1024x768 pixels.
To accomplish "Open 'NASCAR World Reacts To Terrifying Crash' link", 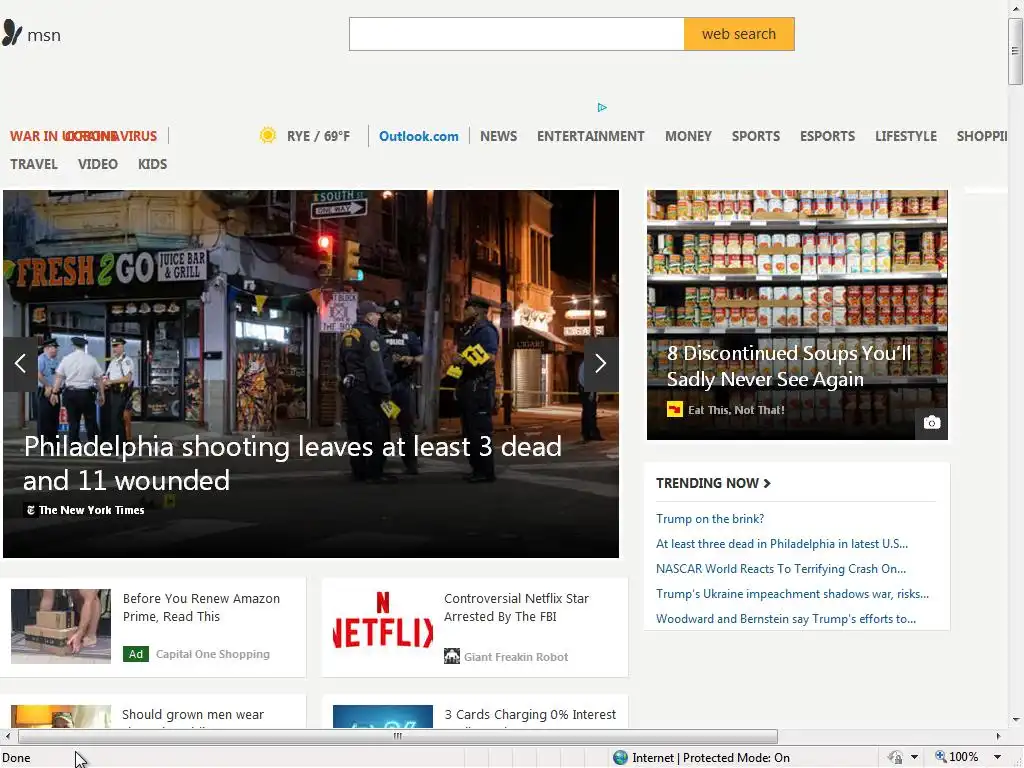I will pyautogui.click(x=780, y=569).
